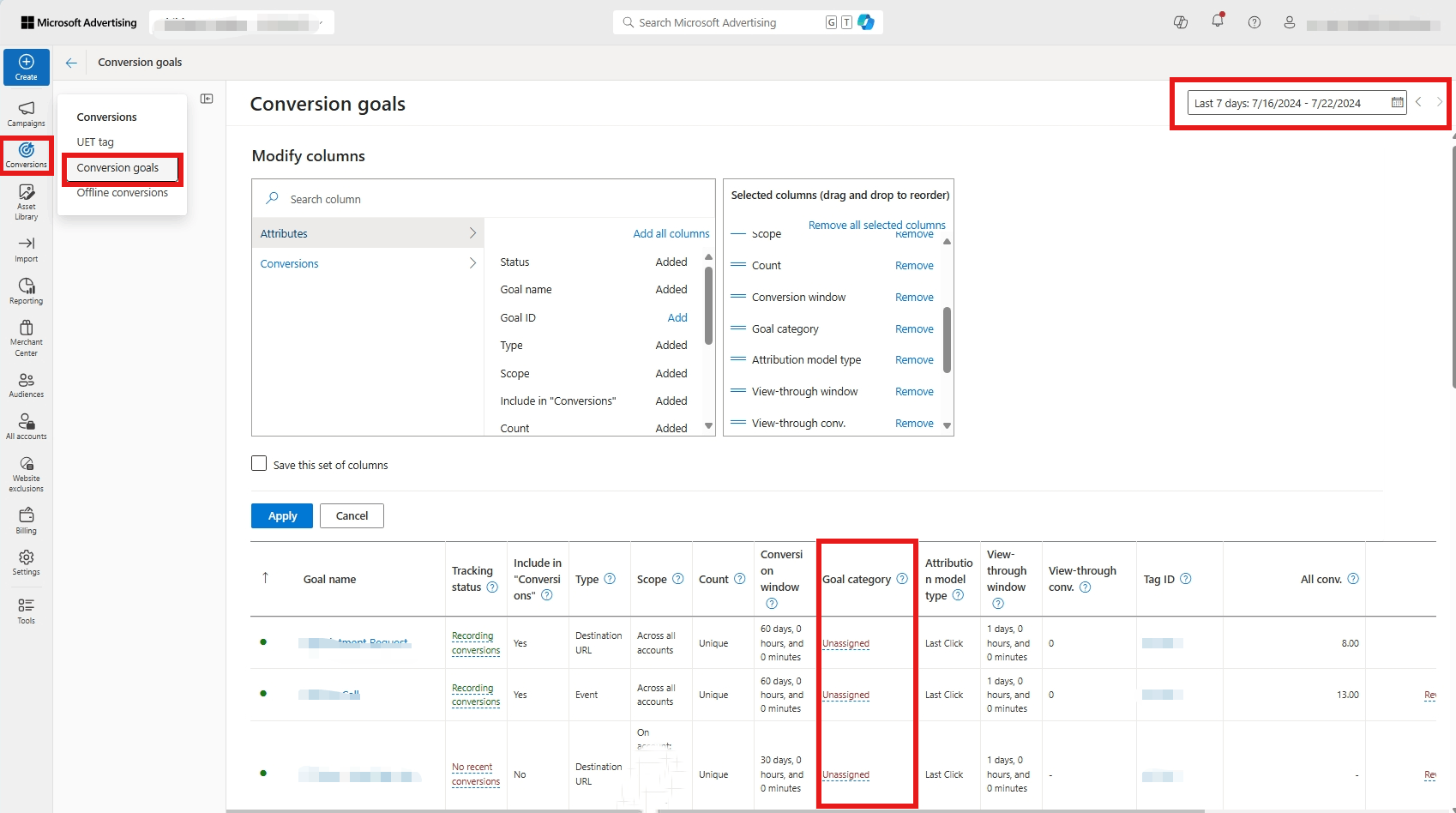This screenshot has height=813, width=1456.
Task: Open the date range dropdown
Action: click(1297, 103)
